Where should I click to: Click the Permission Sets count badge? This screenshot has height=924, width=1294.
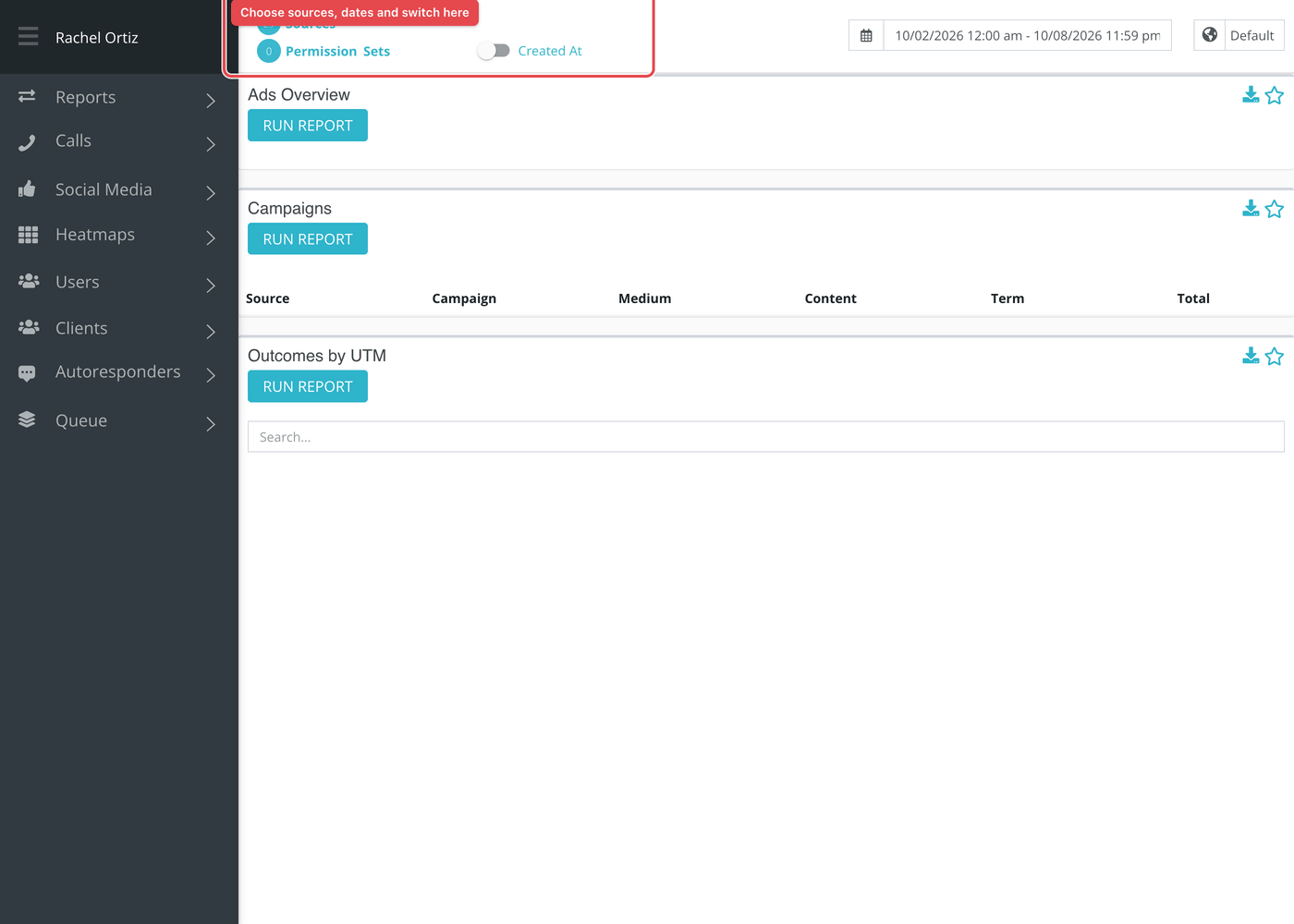[269, 51]
